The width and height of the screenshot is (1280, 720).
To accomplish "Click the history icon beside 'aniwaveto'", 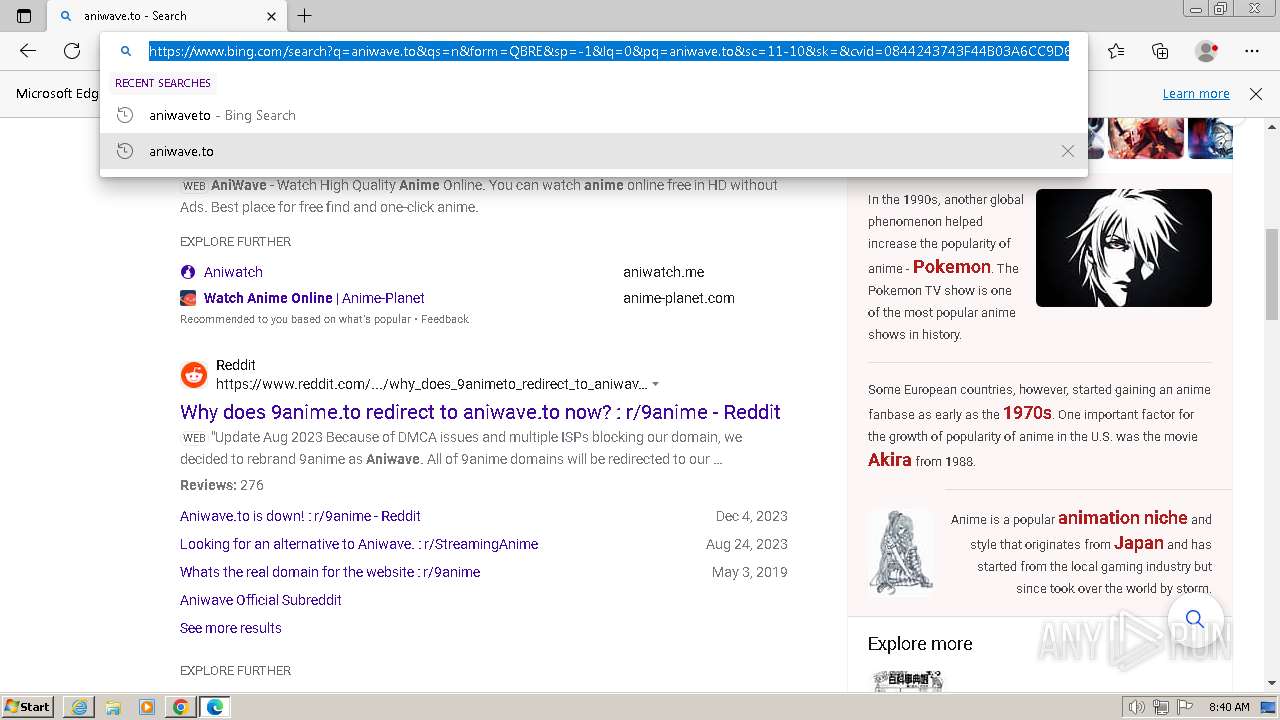I will point(125,115).
